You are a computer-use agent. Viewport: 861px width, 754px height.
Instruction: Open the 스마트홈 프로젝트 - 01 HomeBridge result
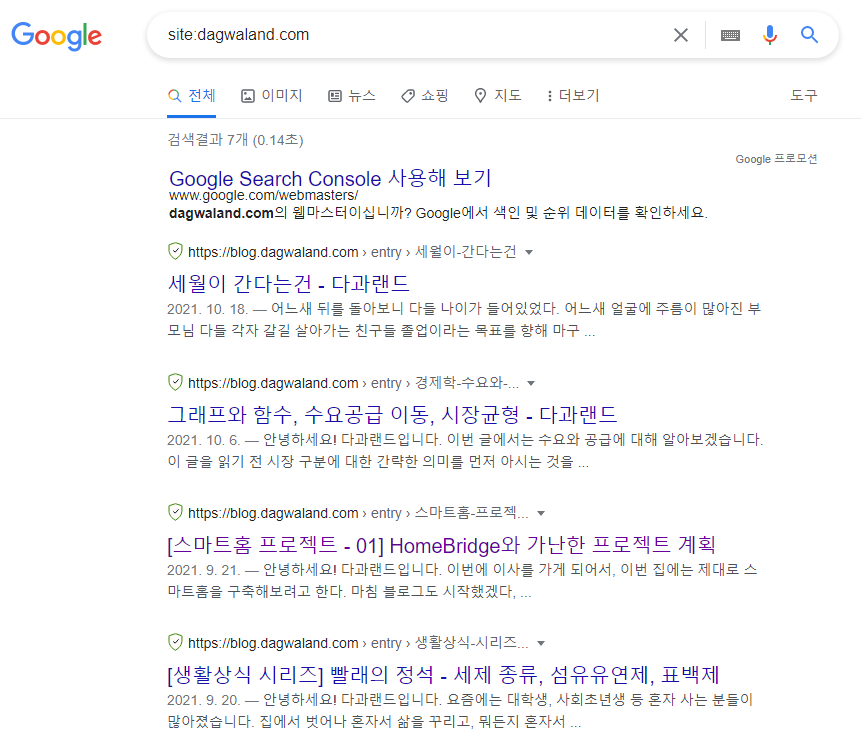441,545
